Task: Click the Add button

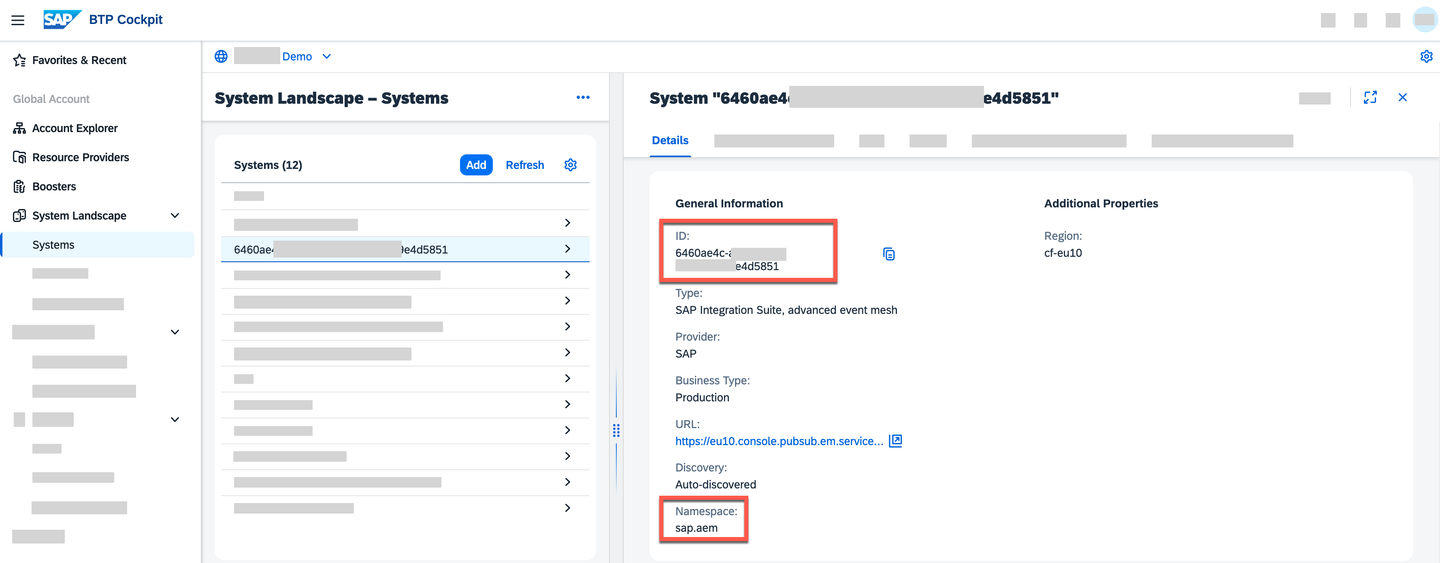Action: (x=476, y=165)
